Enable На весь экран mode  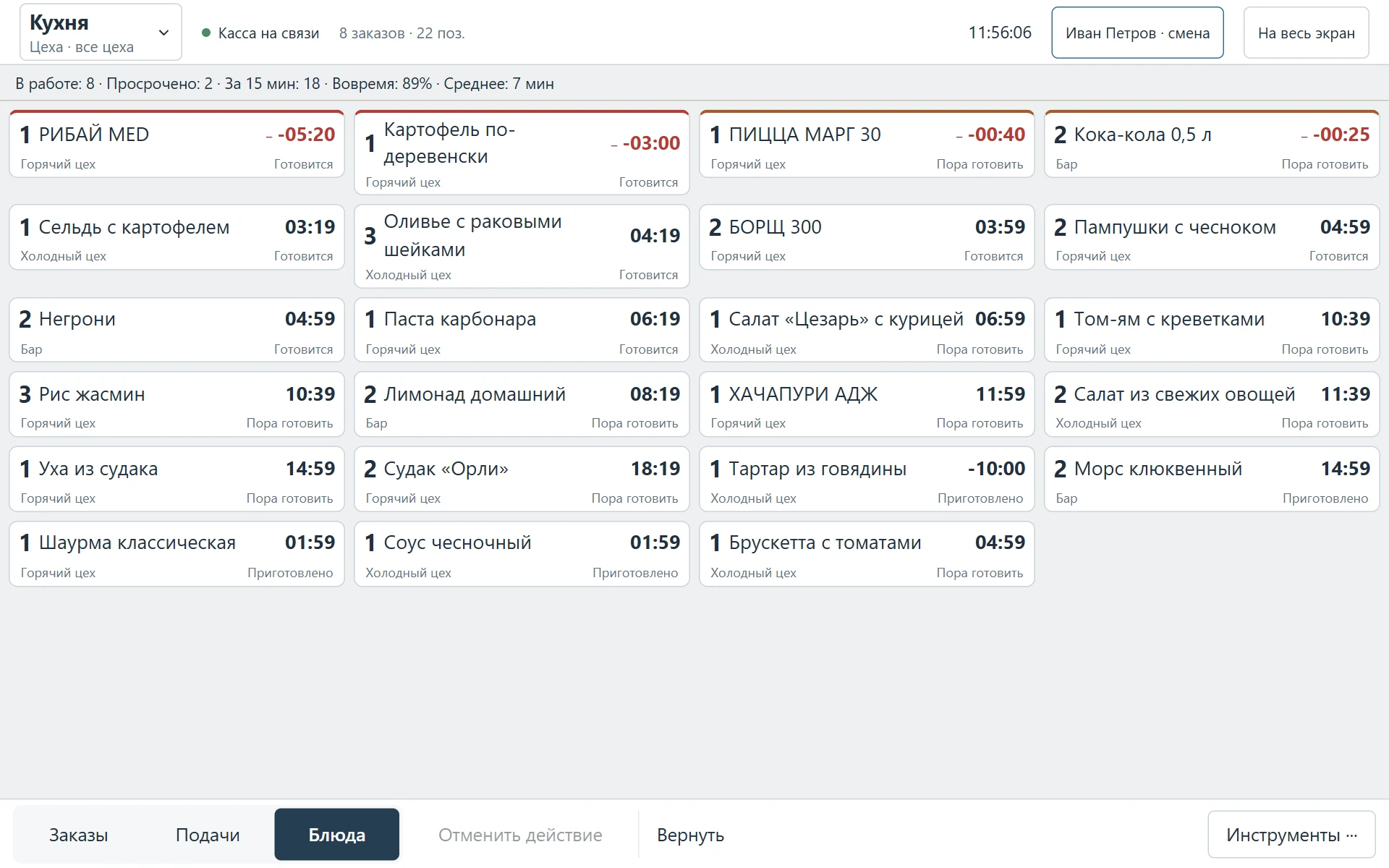click(x=1306, y=33)
